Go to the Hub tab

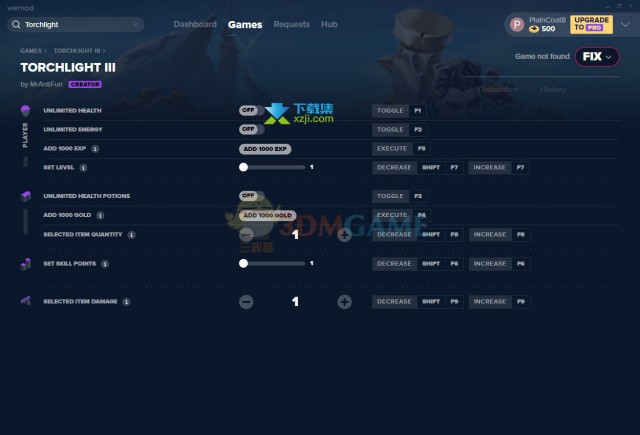tap(329, 24)
